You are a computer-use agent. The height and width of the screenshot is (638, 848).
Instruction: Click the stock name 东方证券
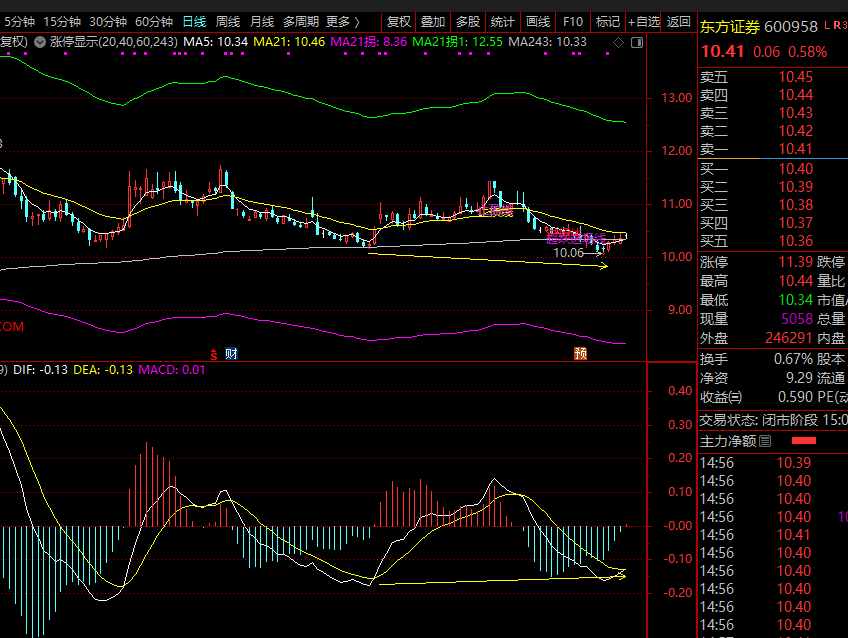point(730,26)
